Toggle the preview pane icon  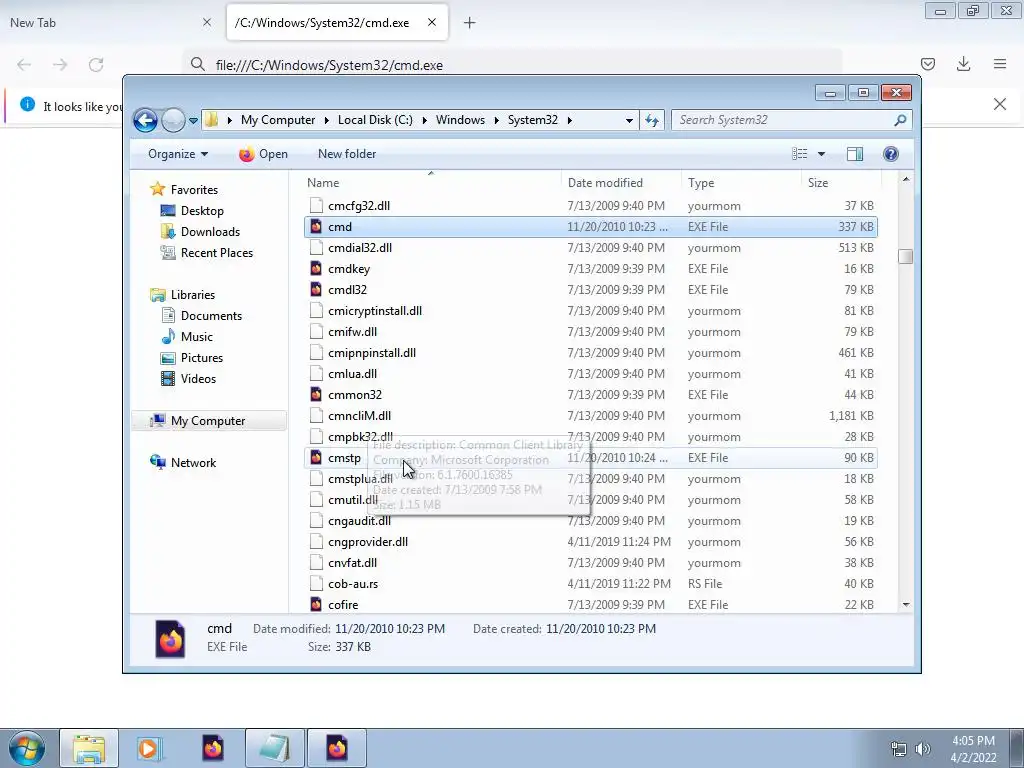[x=855, y=154]
